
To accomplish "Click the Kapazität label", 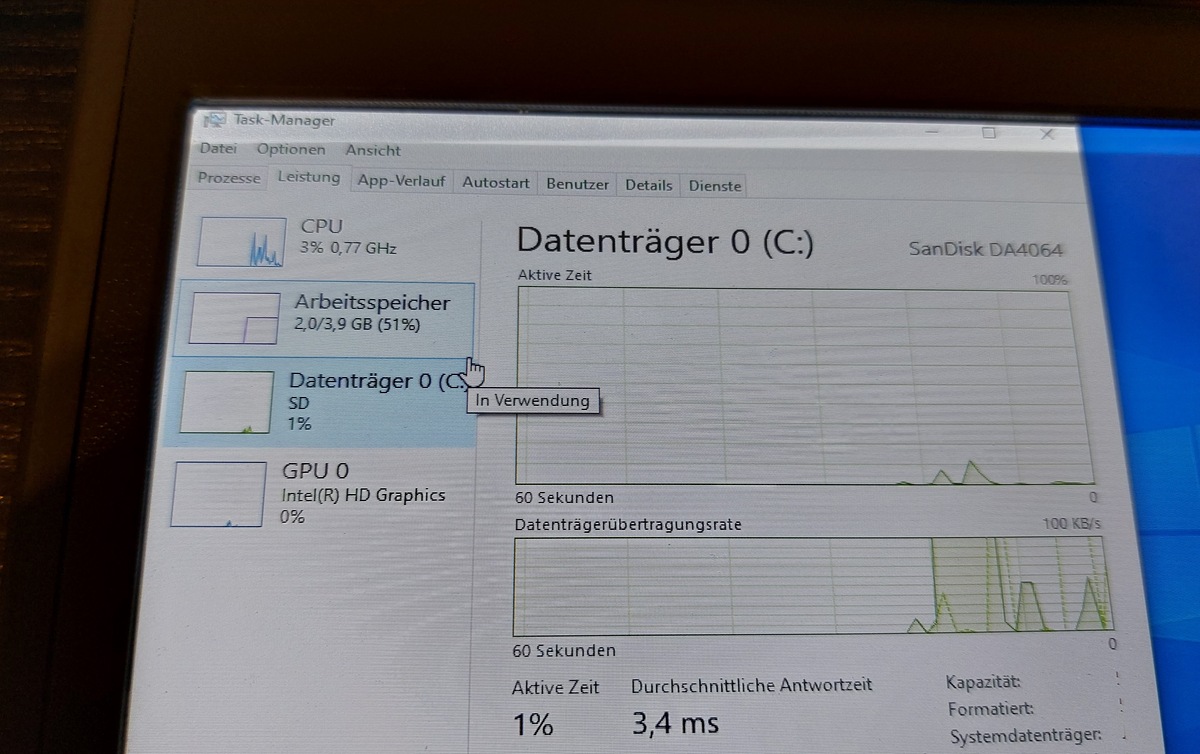I will [x=983, y=683].
